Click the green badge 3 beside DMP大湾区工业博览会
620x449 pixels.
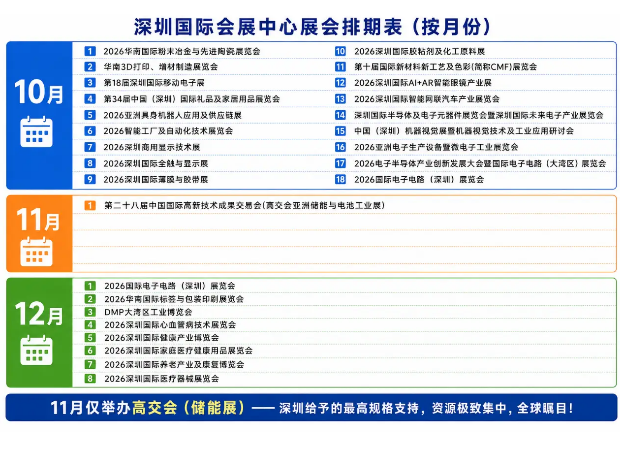click(90, 312)
